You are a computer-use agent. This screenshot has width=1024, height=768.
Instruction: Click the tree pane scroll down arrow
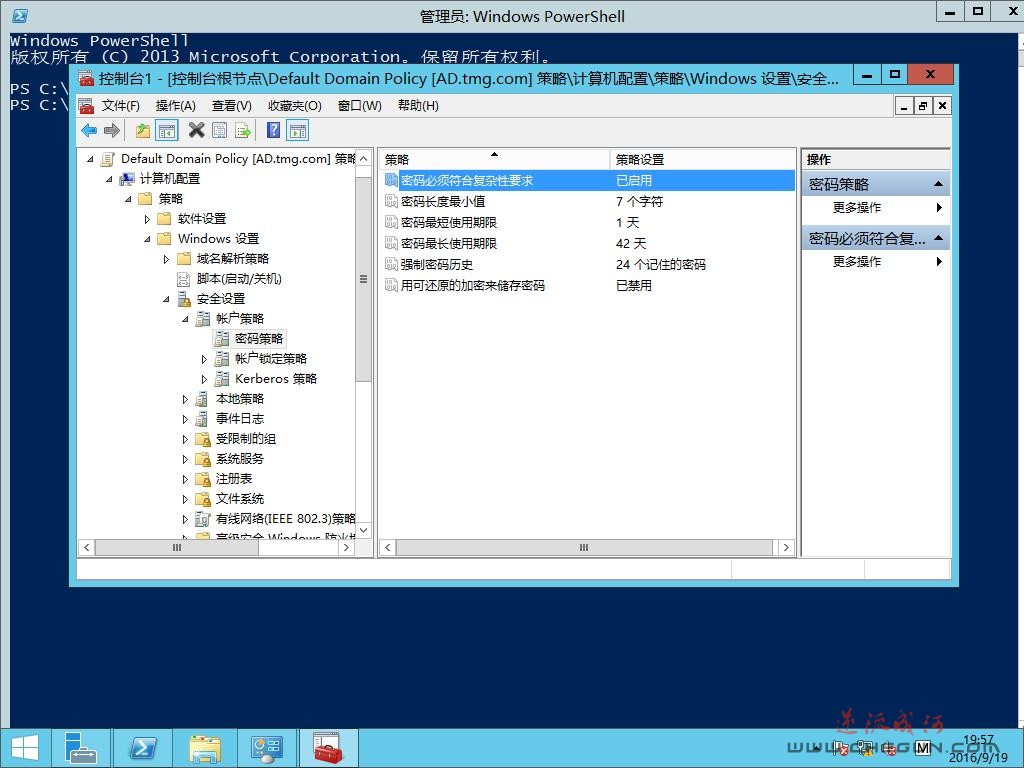click(364, 530)
